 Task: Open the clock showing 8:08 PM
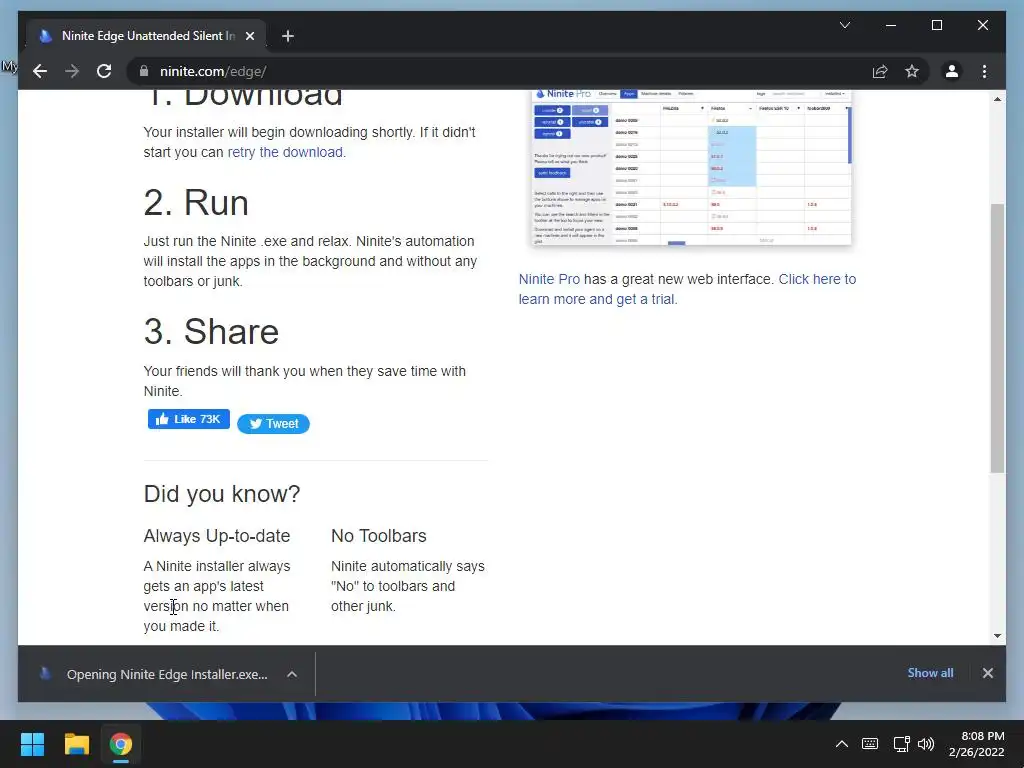976,744
